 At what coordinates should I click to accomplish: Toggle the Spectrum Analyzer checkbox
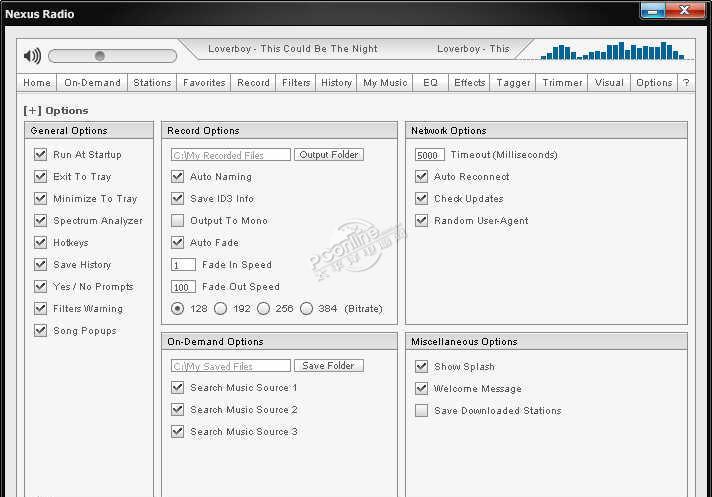tap(41, 221)
